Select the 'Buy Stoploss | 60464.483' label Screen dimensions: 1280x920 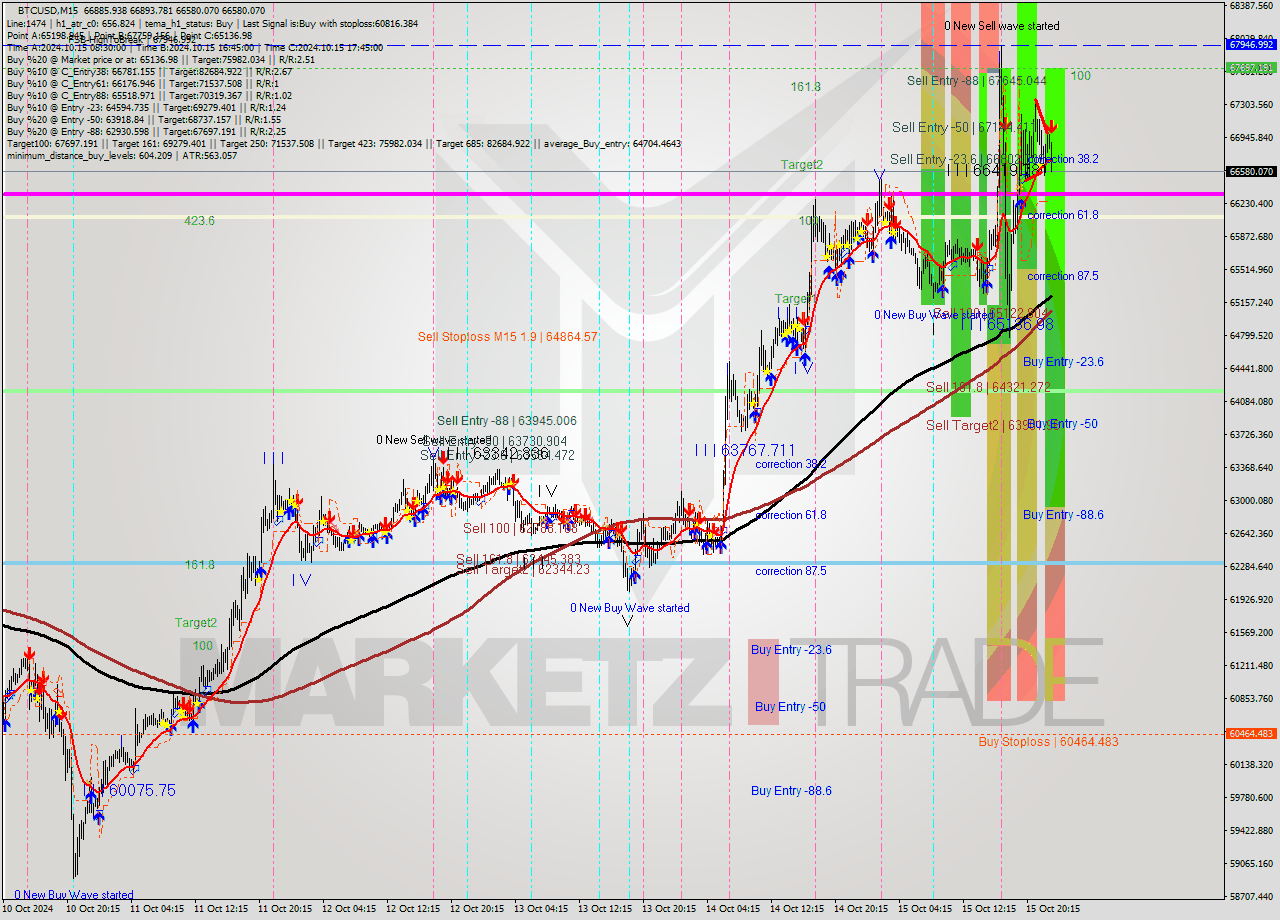click(1048, 742)
